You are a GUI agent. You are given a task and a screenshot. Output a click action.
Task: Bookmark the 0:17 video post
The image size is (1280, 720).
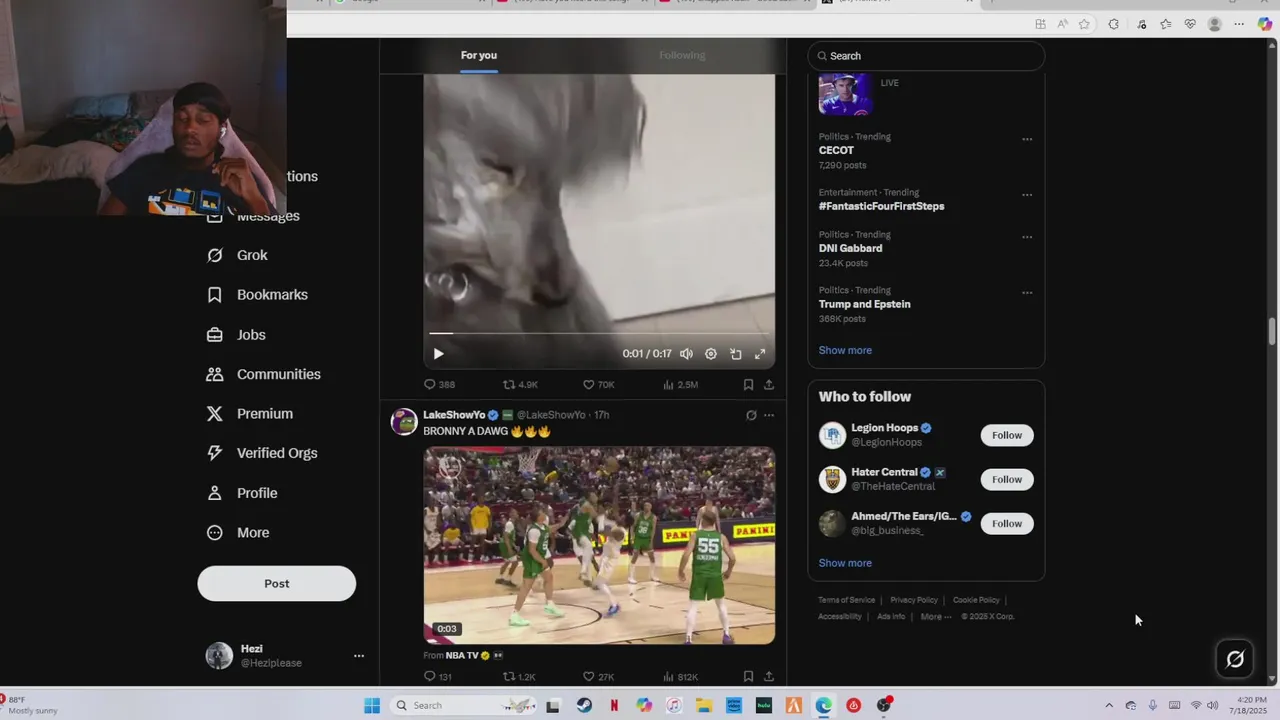tap(748, 384)
